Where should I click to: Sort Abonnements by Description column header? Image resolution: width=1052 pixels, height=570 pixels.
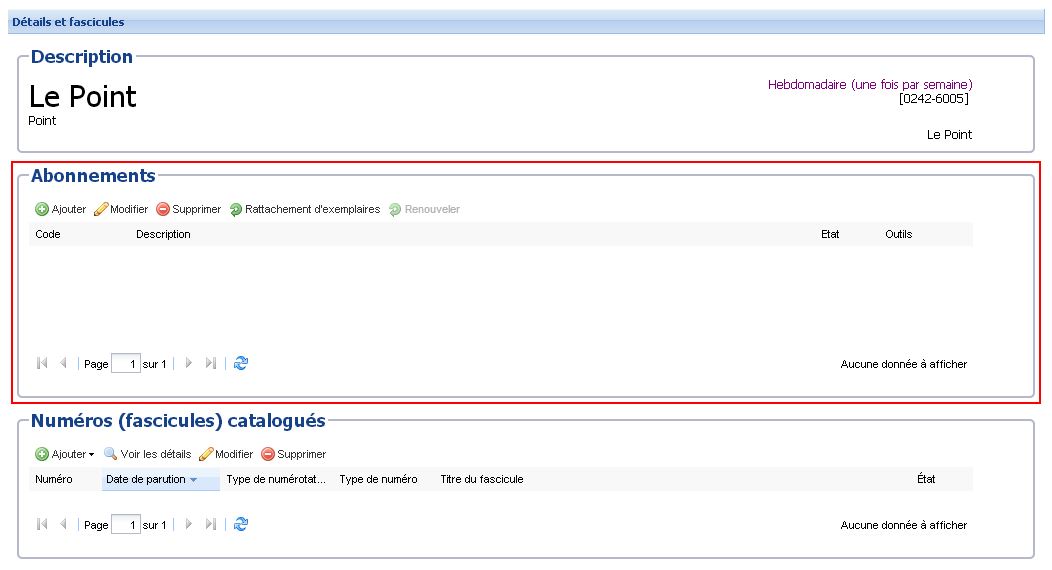click(x=163, y=234)
